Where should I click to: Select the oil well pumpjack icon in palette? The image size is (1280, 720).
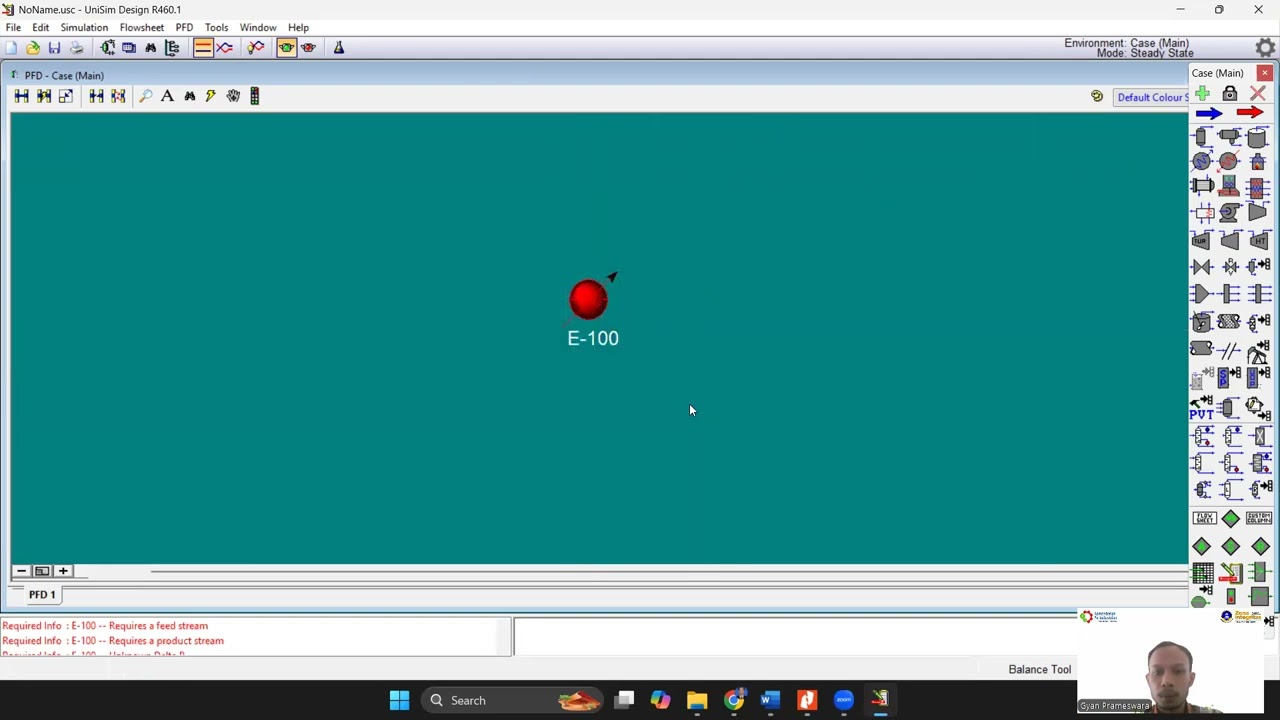click(x=1258, y=351)
